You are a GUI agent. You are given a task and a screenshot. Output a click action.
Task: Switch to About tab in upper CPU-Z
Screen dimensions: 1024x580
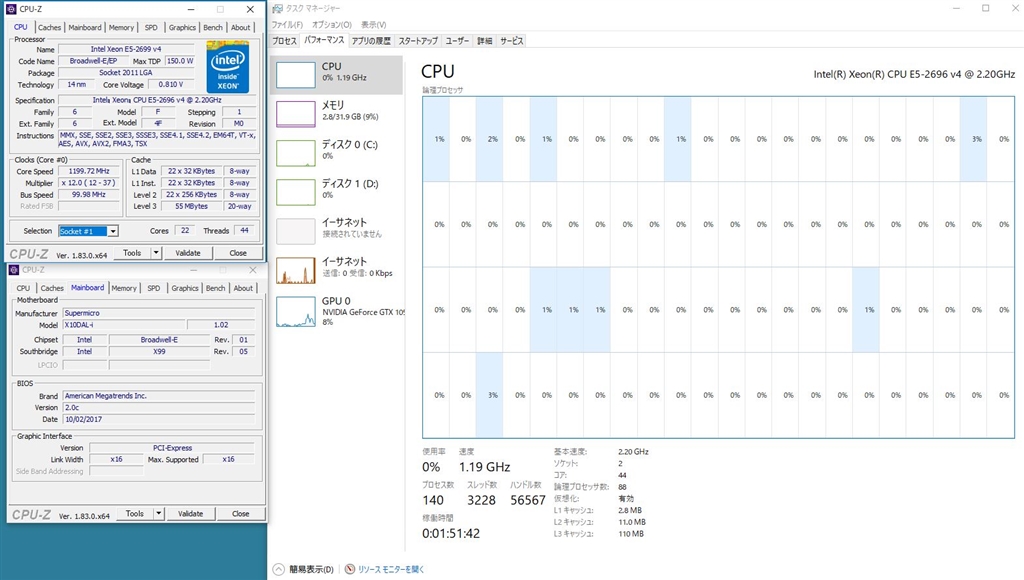pyautogui.click(x=241, y=27)
